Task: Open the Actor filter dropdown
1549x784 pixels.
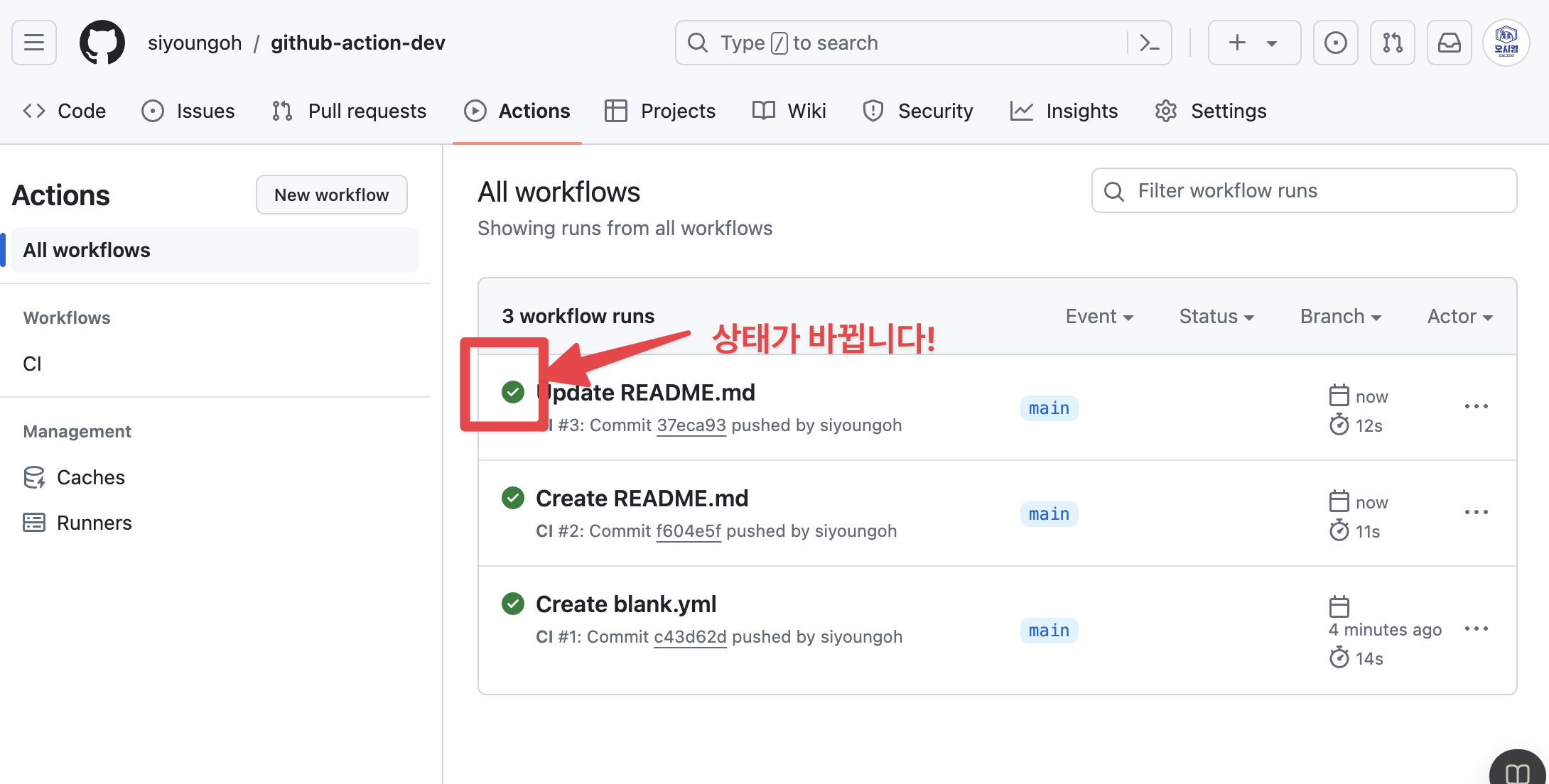Action: [1459, 317]
